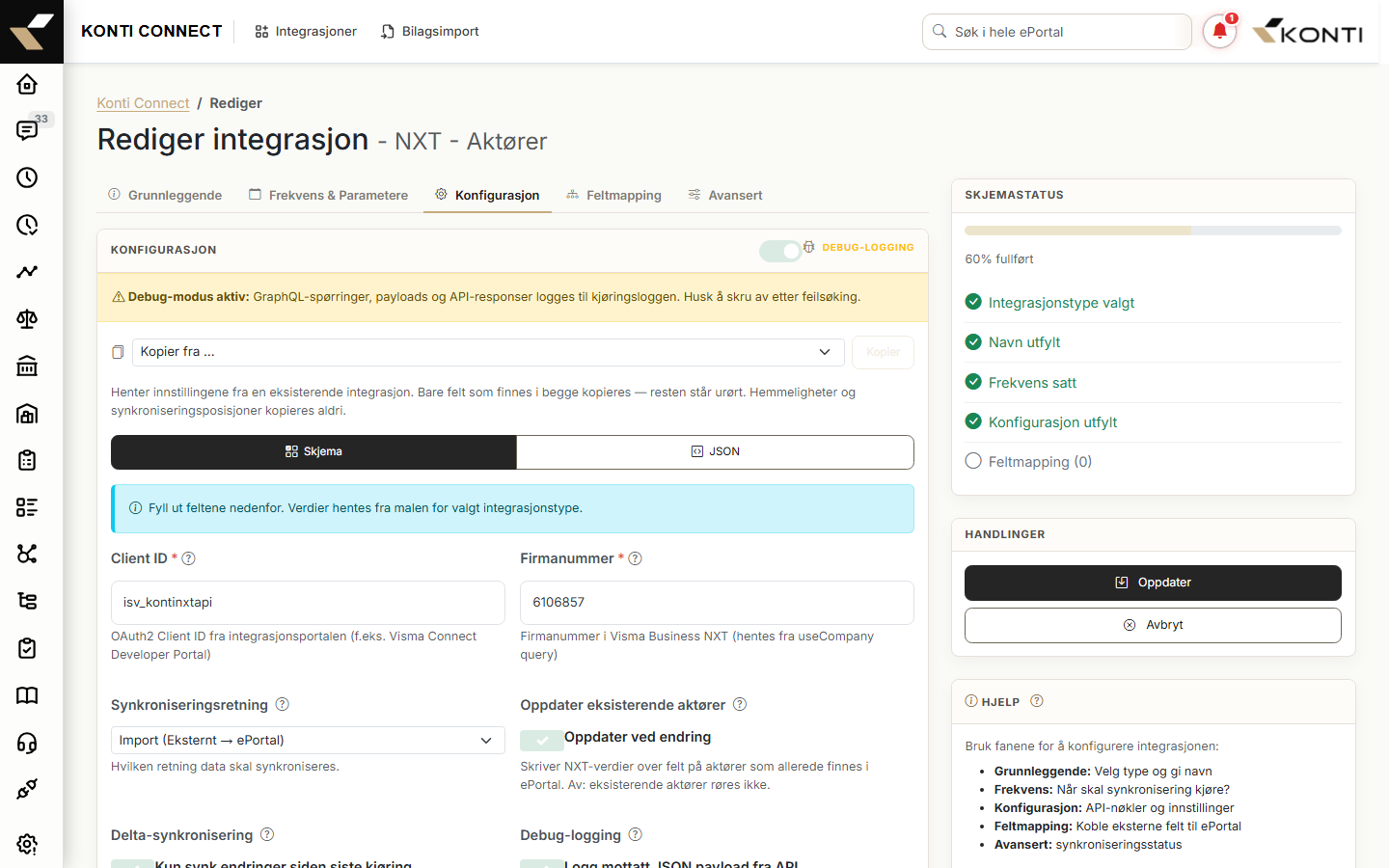Screen dimensions: 1389x868
Task: Click the Firmanummer input field
Action: (717, 603)
